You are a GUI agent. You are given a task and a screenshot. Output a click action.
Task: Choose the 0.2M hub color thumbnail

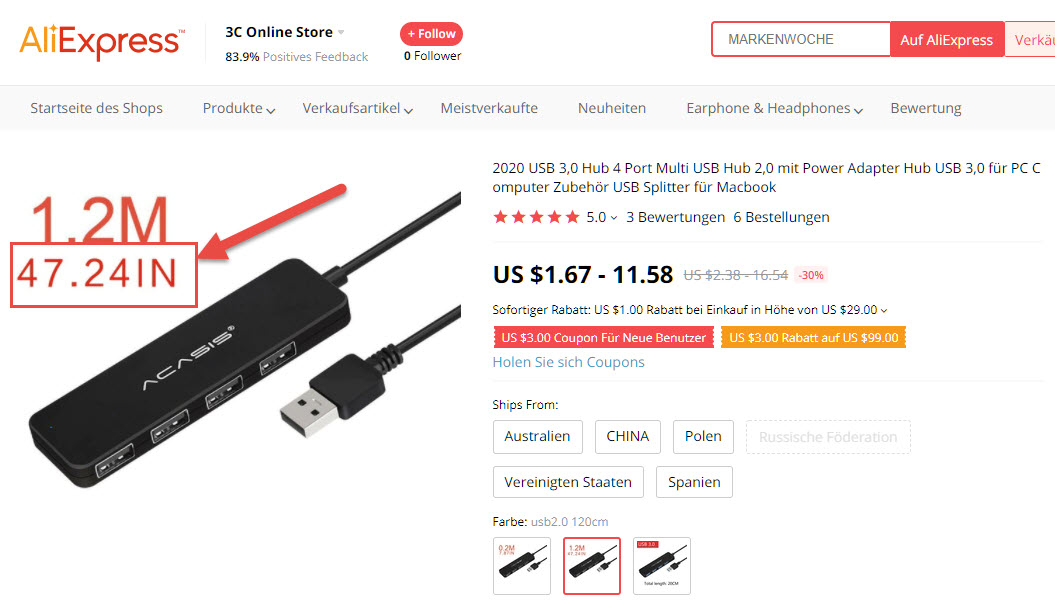(x=522, y=566)
